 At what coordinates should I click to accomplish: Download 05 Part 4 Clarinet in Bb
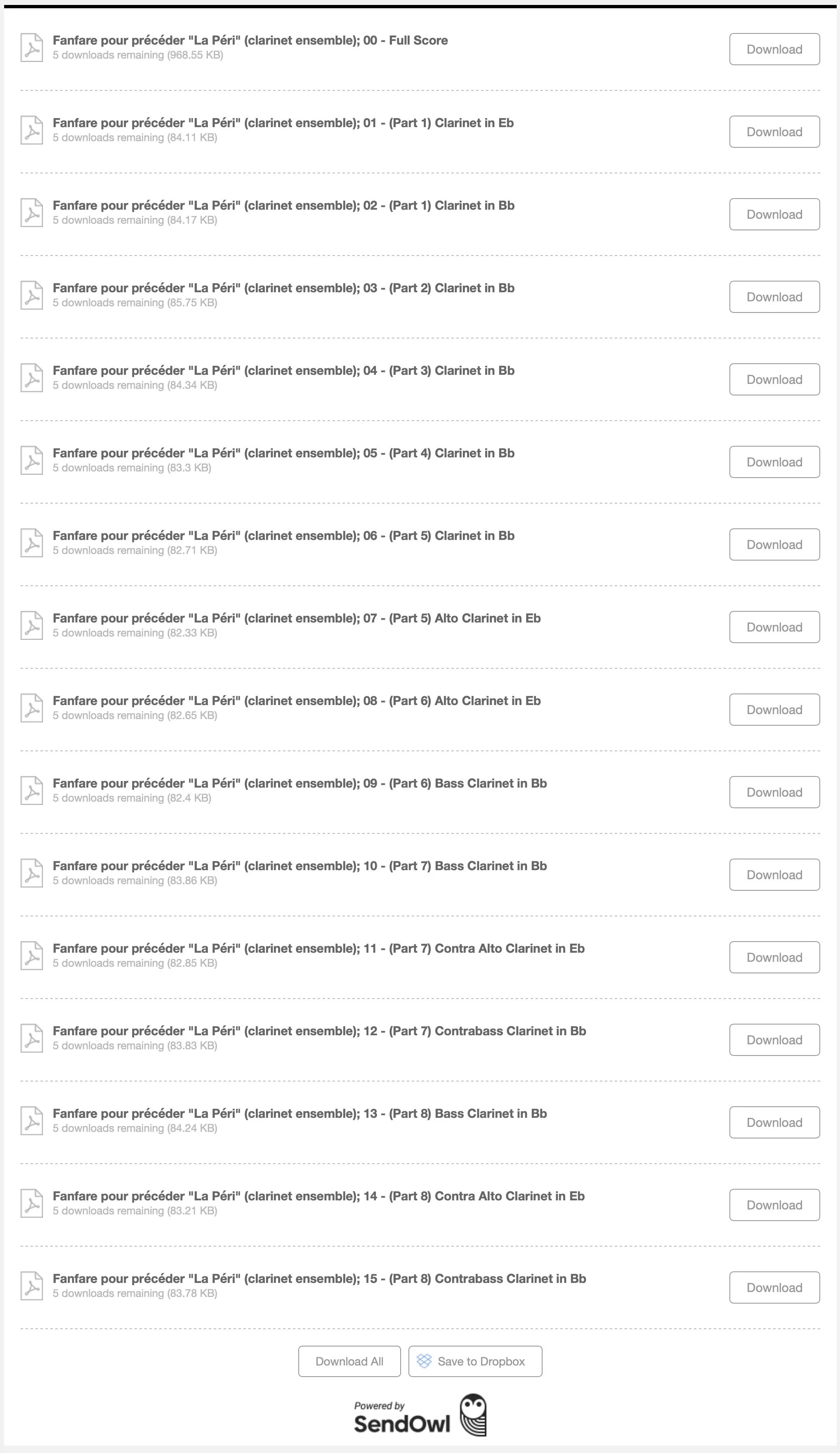pyautogui.click(x=774, y=462)
